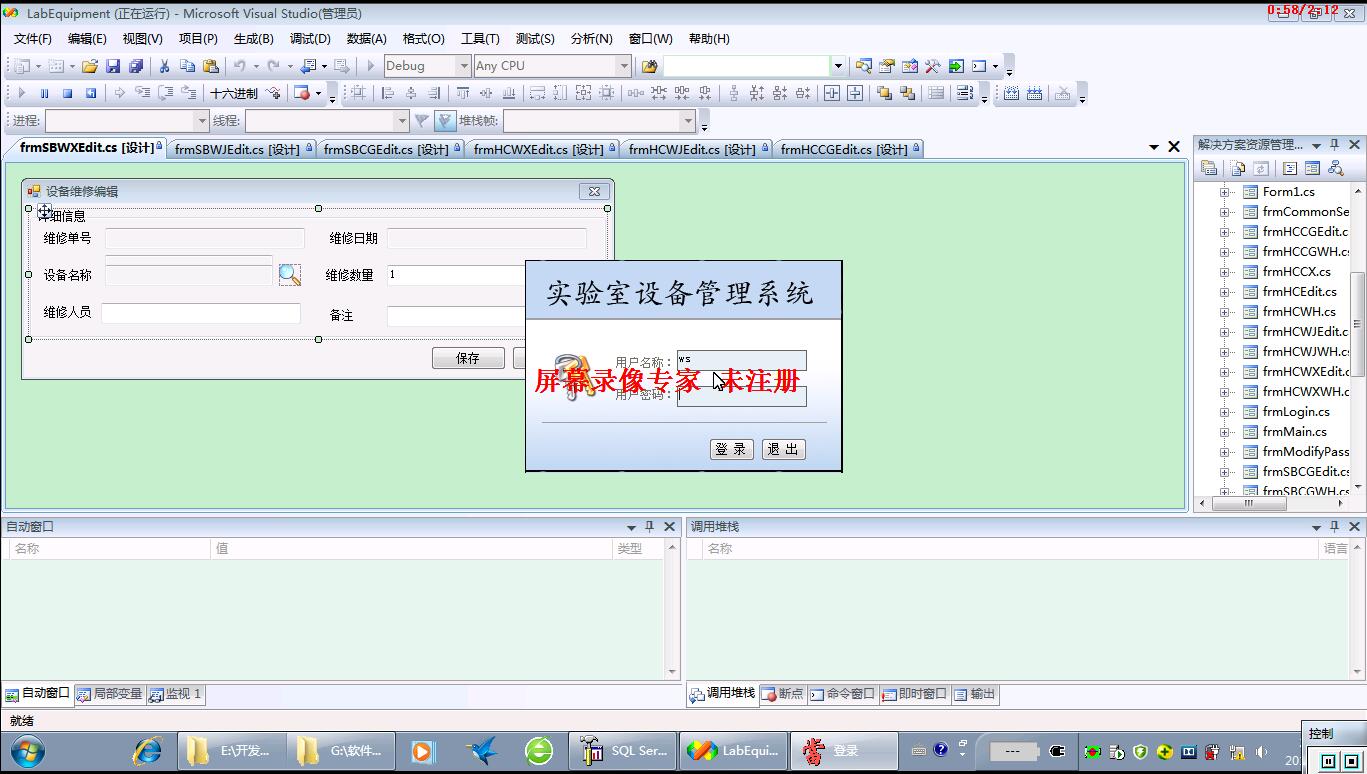1367x774 pixels.
Task: Open Internet Explorer from the taskbar
Action: click(x=147, y=751)
